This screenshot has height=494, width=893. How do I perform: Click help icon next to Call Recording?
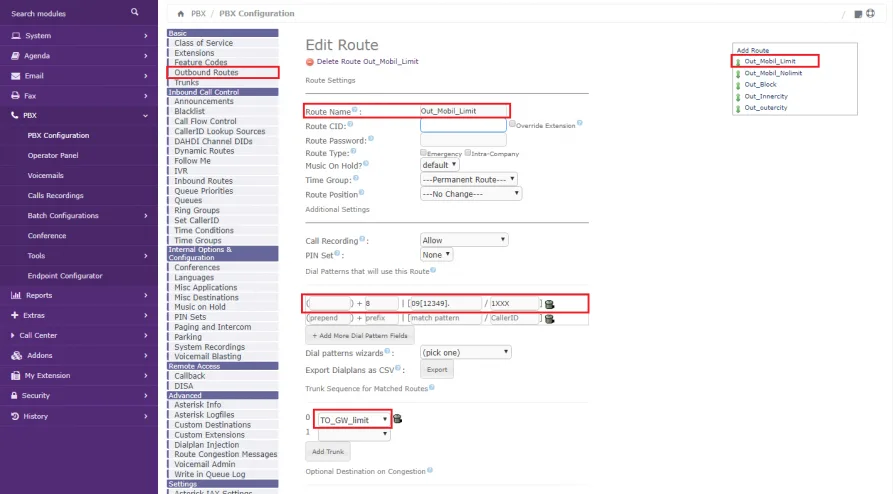tap(362, 239)
